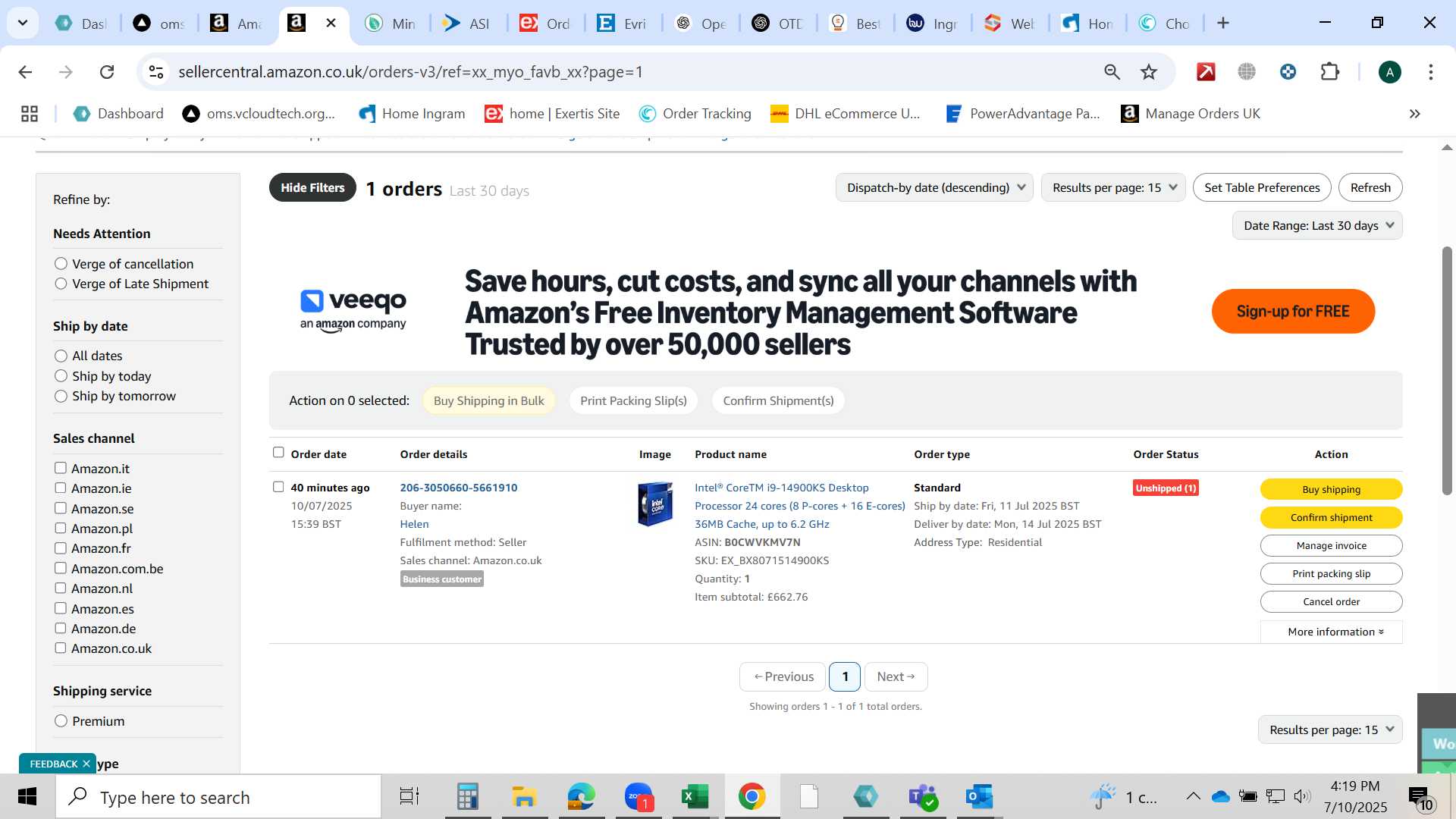The height and width of the screenshot is (819, 1456).
Task: Click the page vertical scrollbar
Action: pyautogui.click(x=1447, y=371)
